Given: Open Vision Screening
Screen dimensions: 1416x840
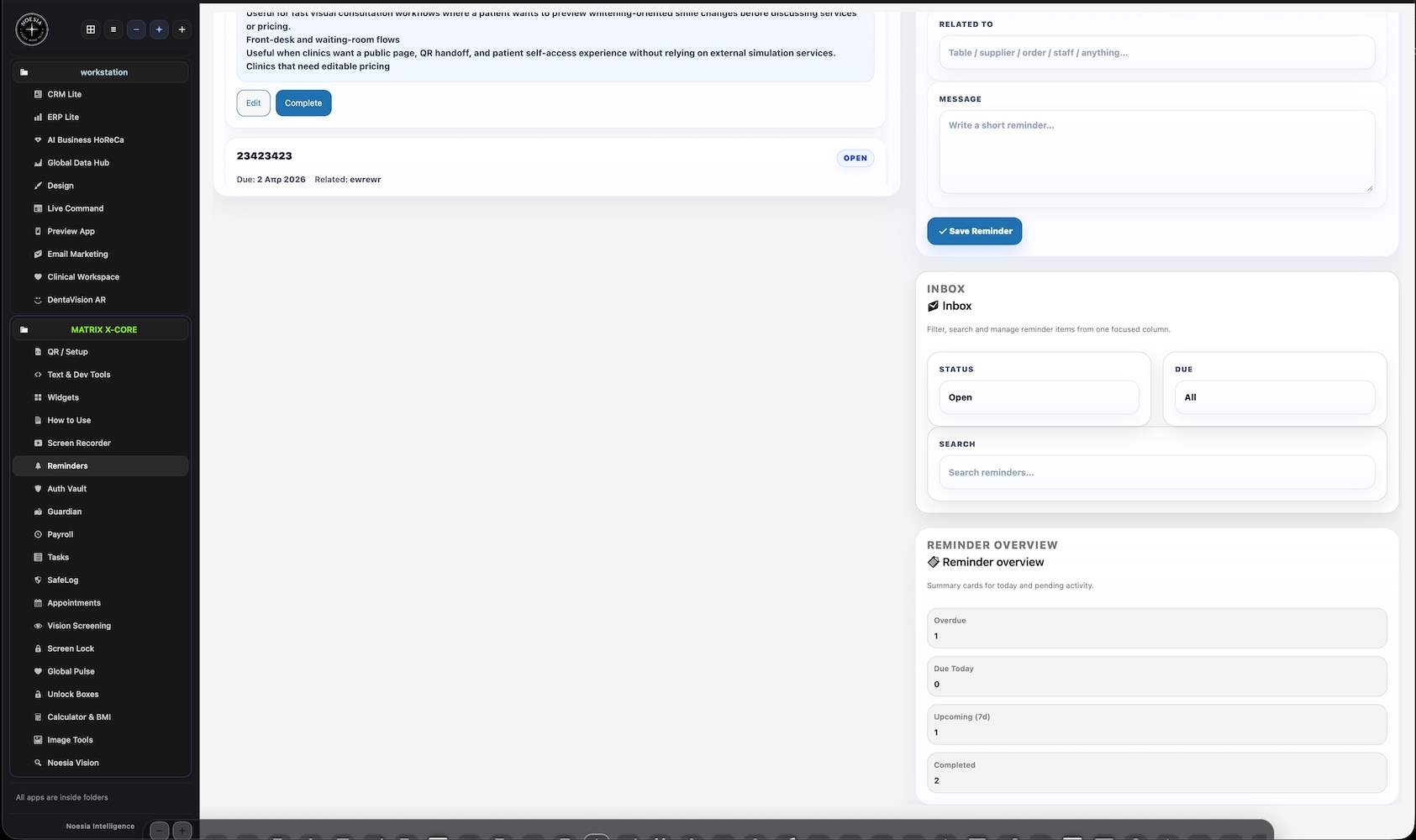Looking at the screenshot, I should click(x=101, y=626).
